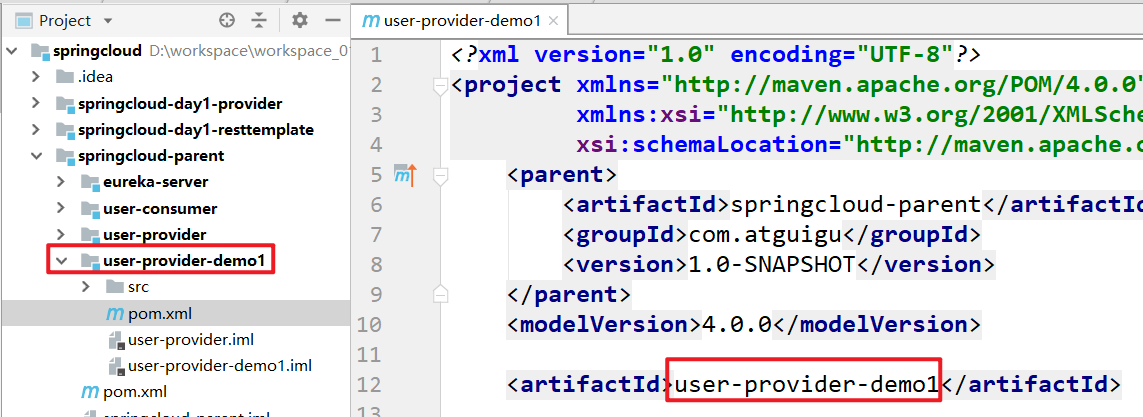Viewport: 1143px width, 417px height.
Task: Close the user-provider-demo1 editor tab
Action: click(552, 21)
